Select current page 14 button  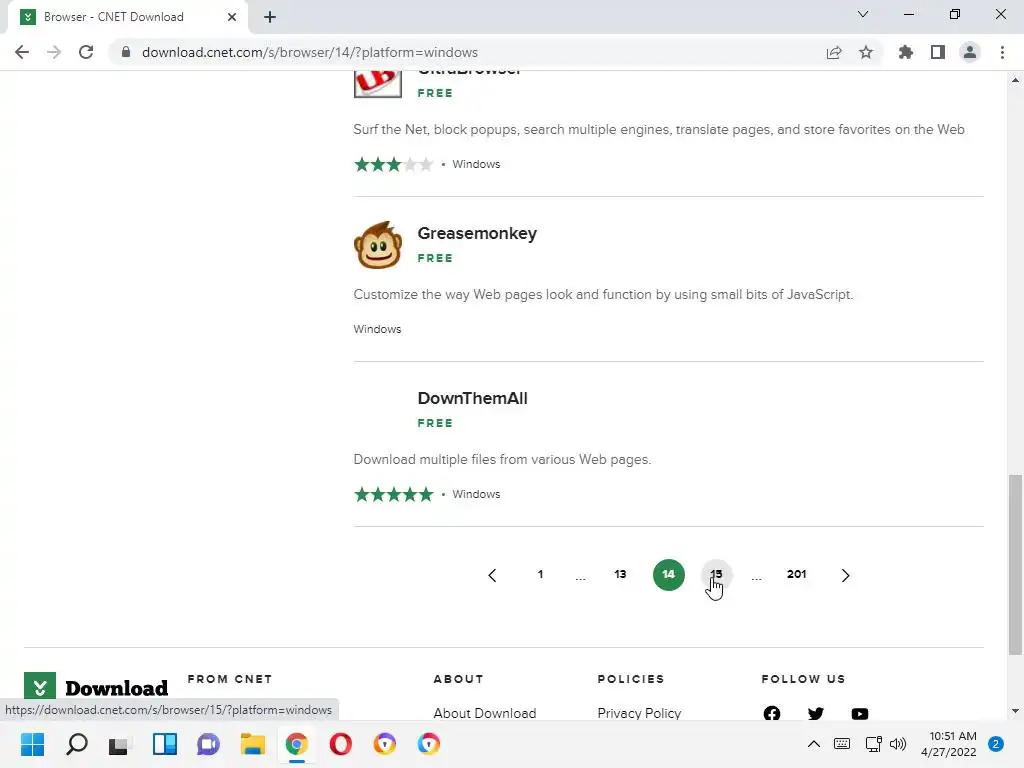tap(668, 575)
